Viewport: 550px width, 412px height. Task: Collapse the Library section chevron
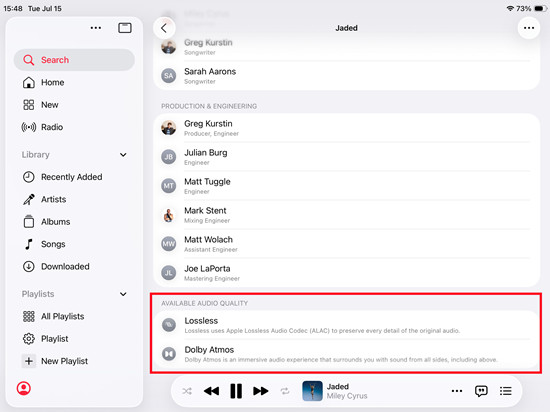point(123,155)
